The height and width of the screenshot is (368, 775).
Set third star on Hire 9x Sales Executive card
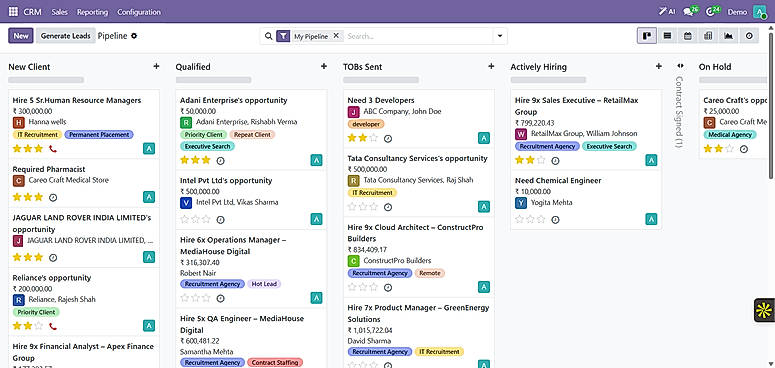tap(541, 160)
